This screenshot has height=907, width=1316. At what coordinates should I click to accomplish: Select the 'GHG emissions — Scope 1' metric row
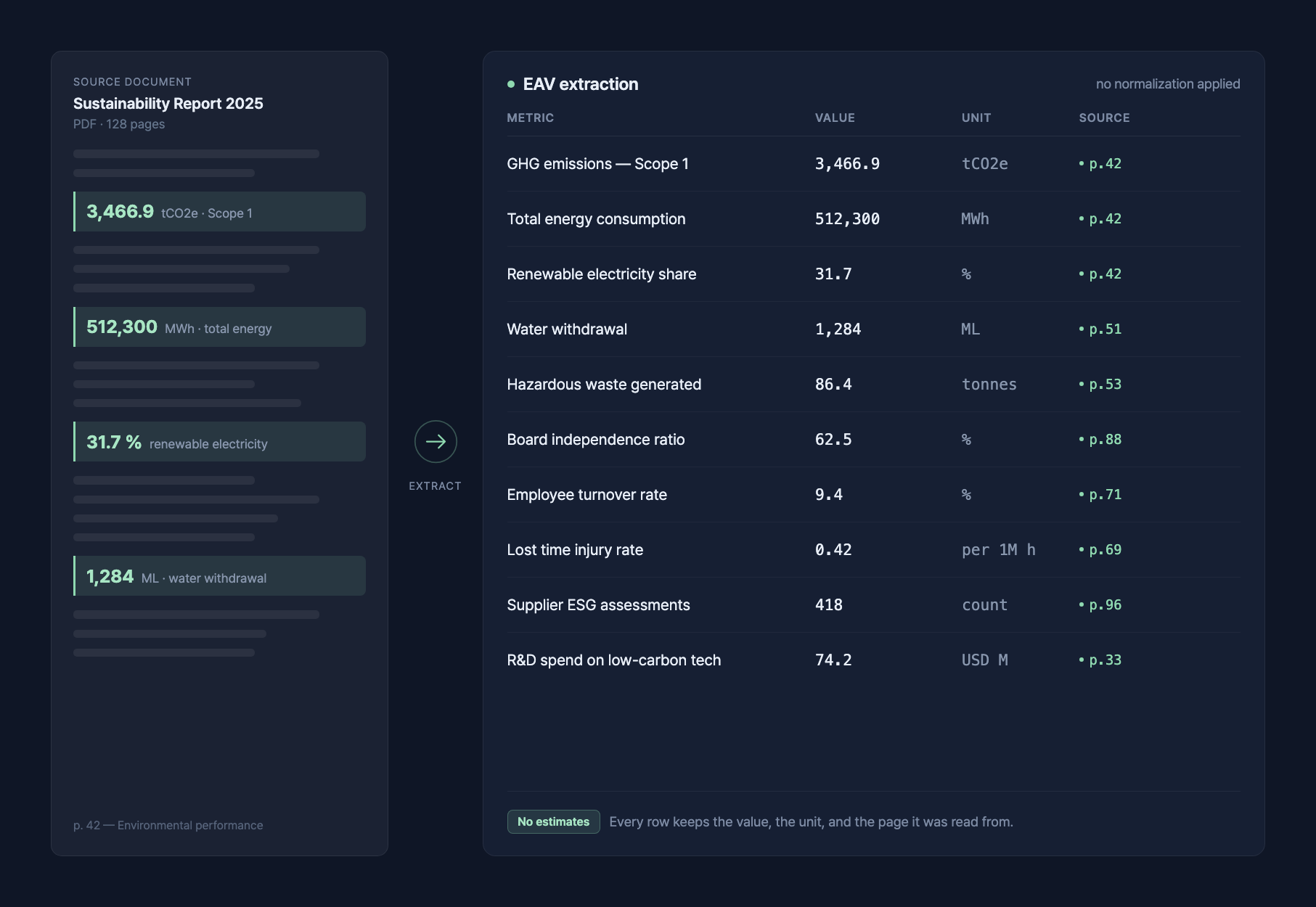tap(873, 164)
